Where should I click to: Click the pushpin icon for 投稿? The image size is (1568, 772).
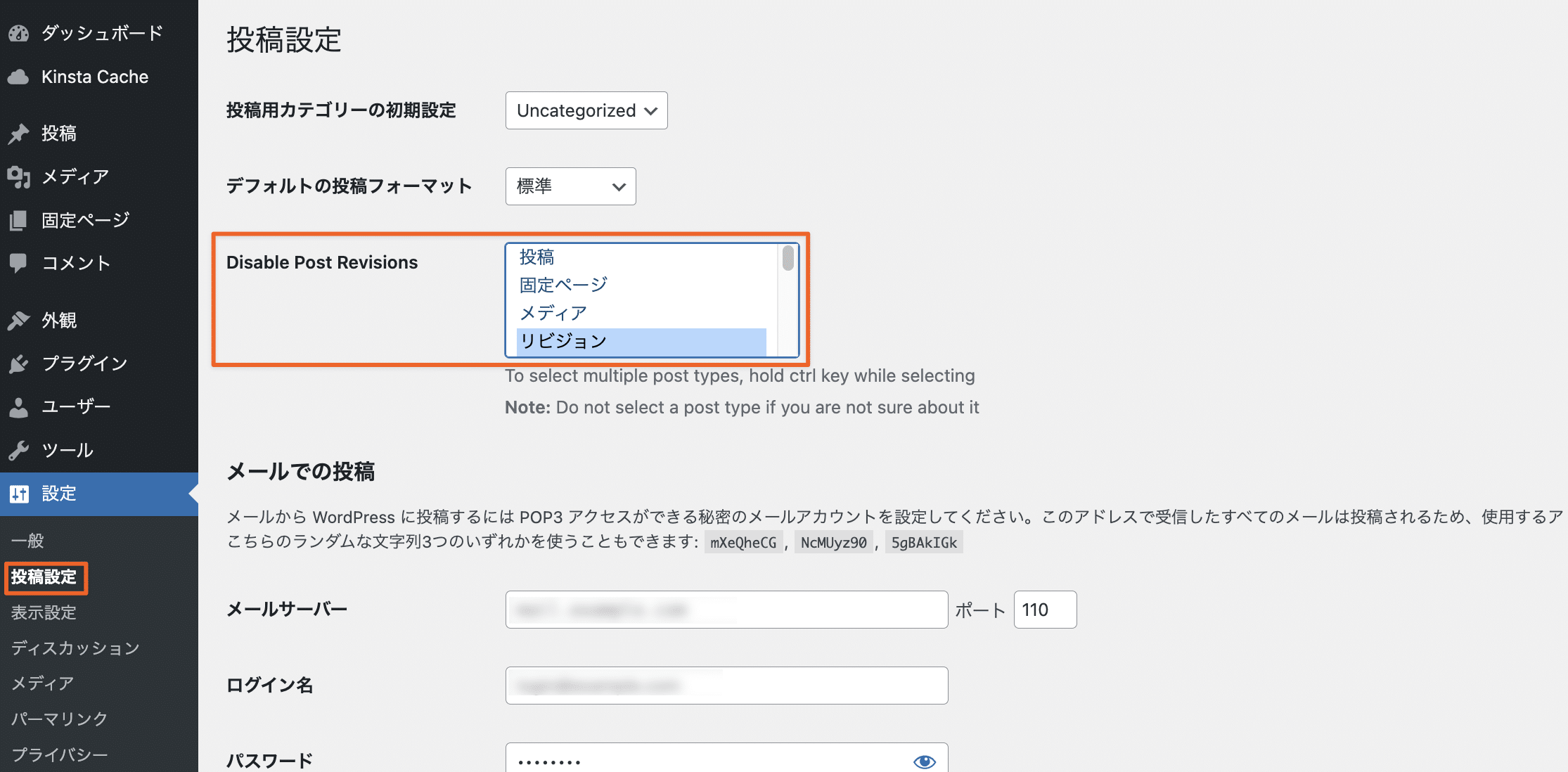pos(19,134)
